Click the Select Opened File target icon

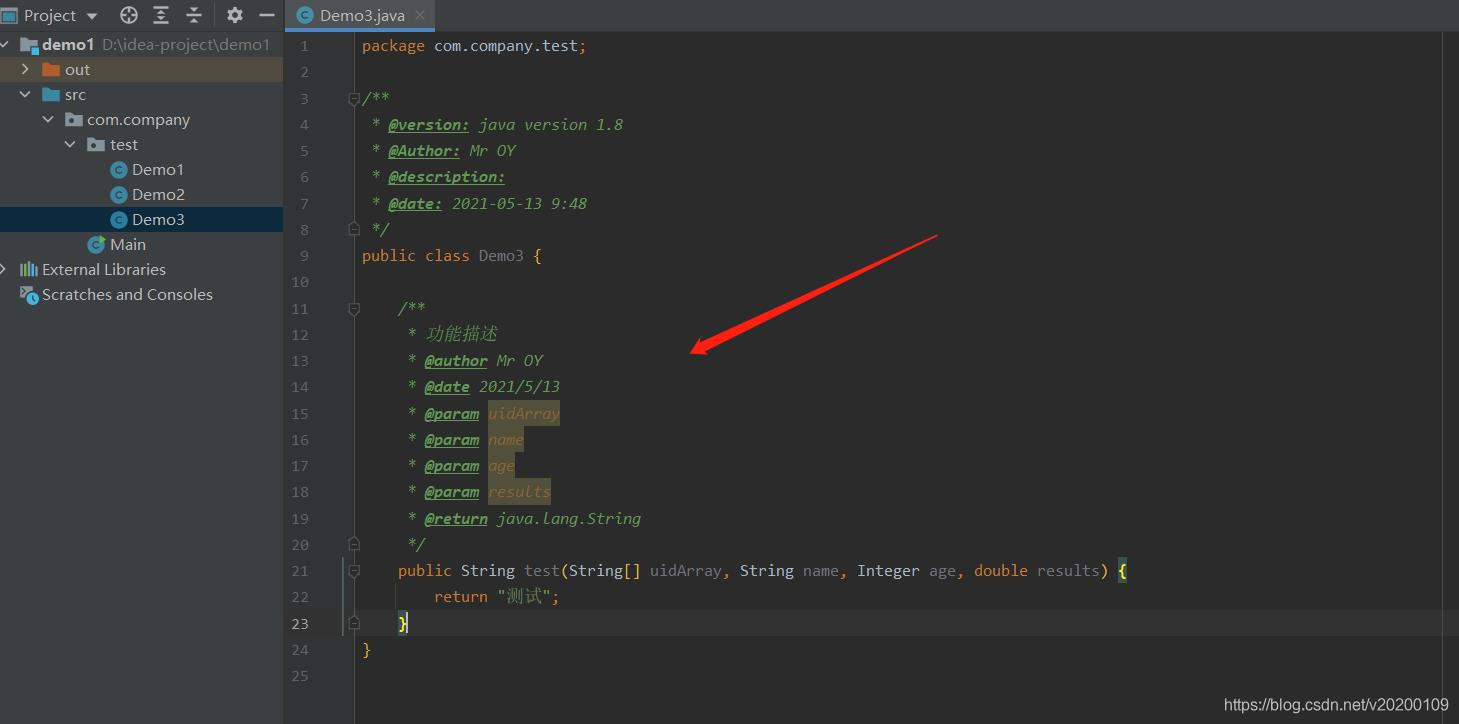coord(129,15)
